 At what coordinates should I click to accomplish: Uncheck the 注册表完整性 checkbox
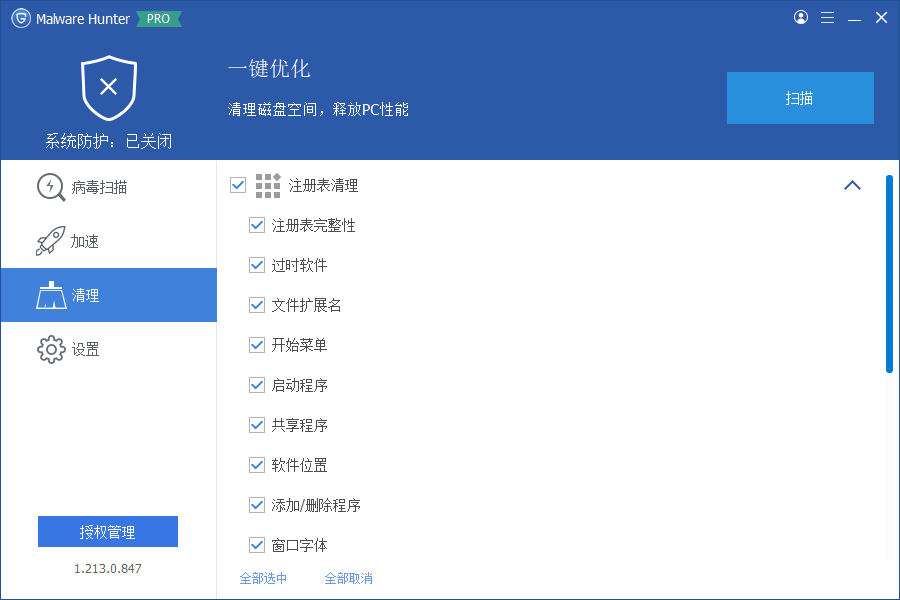tap(257, 225)
